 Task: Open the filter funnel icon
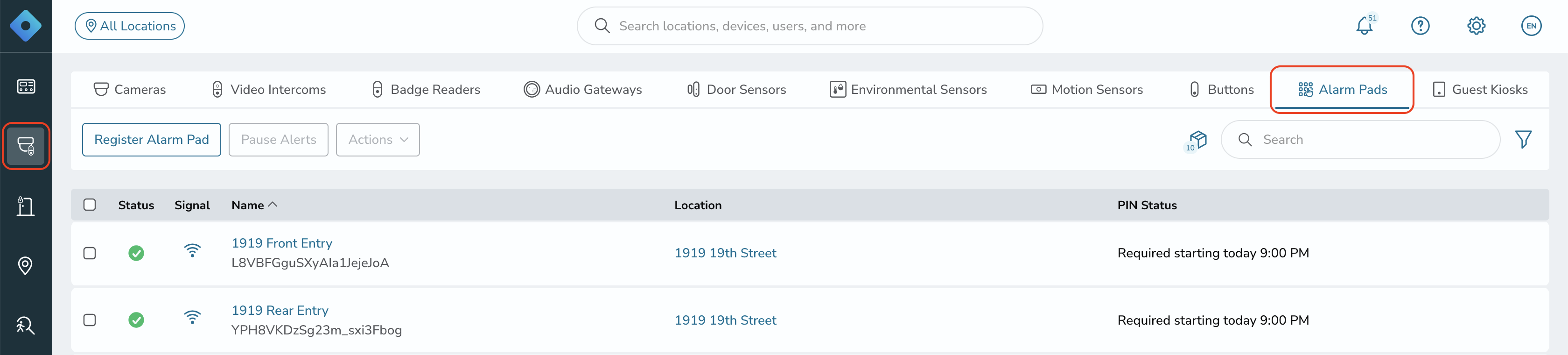point(1524,140)
